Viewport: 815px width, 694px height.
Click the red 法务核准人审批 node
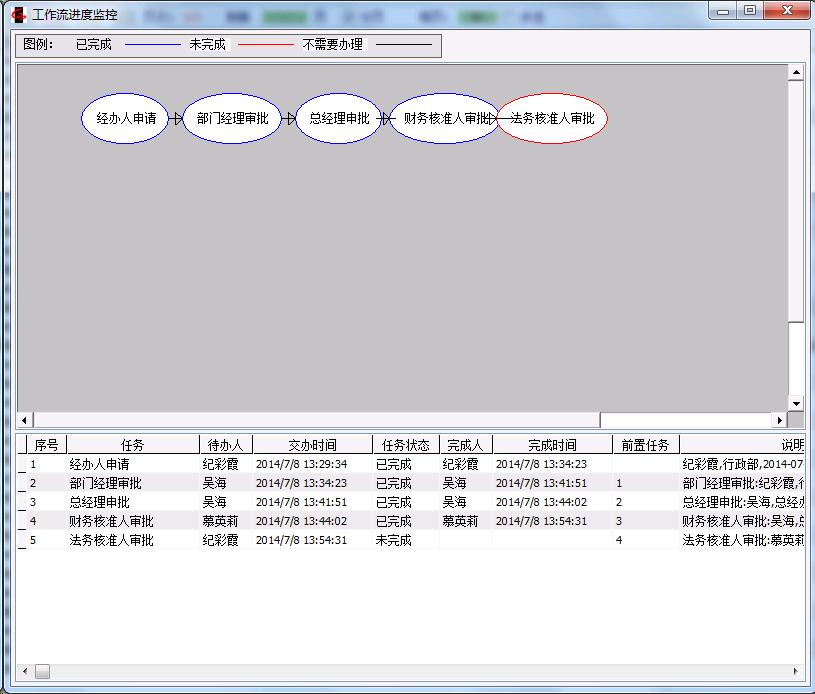pyautogui.click(x=552, y=118)
